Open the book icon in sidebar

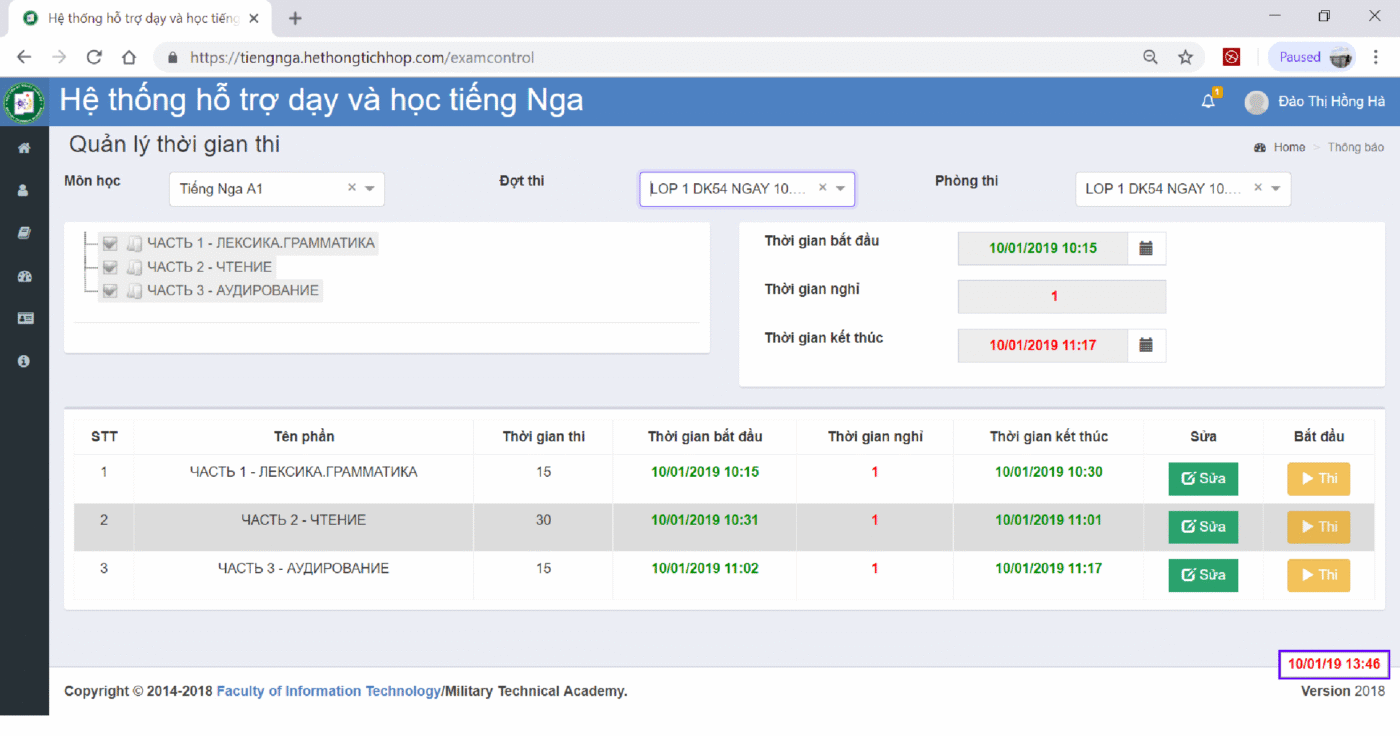(x=24, y=233)
